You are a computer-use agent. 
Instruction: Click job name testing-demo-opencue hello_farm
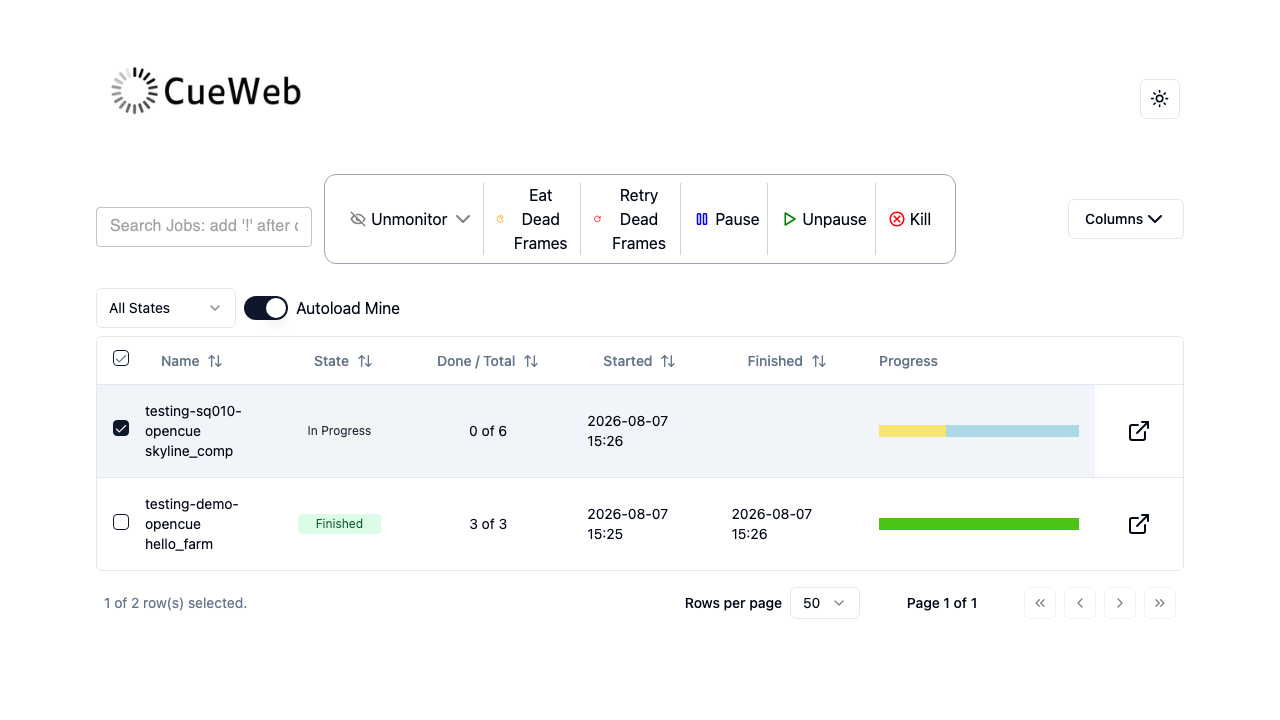[192, 524]
